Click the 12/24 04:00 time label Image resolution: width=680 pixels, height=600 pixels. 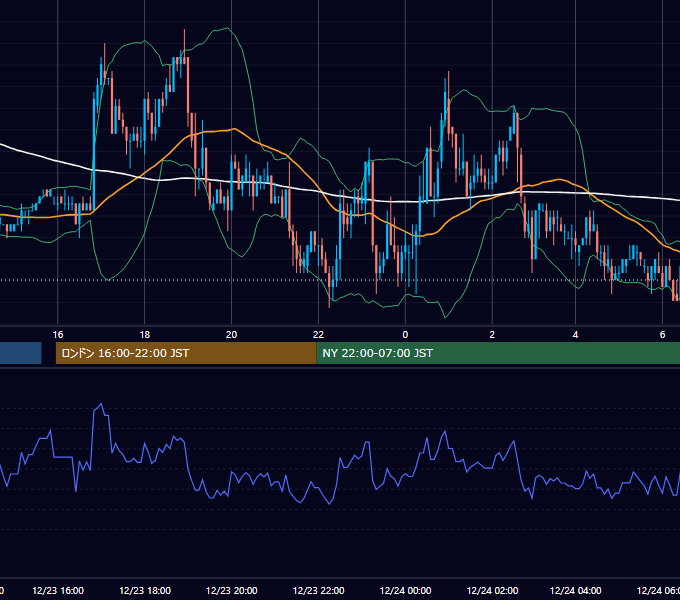pyautogui.click(x=575, y=590)
